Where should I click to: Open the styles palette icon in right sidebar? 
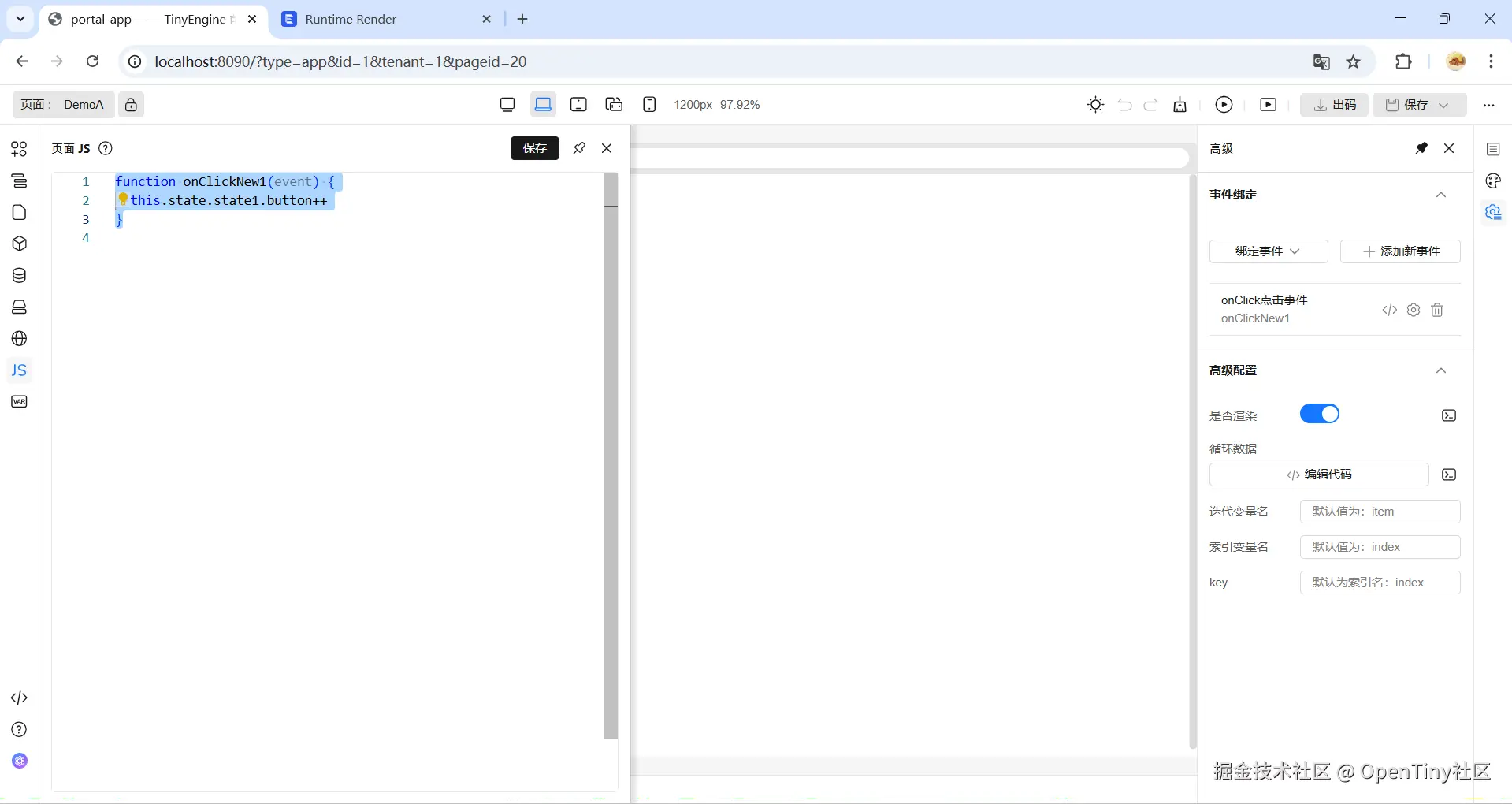pyautogui.click(x=1493, y=181)
